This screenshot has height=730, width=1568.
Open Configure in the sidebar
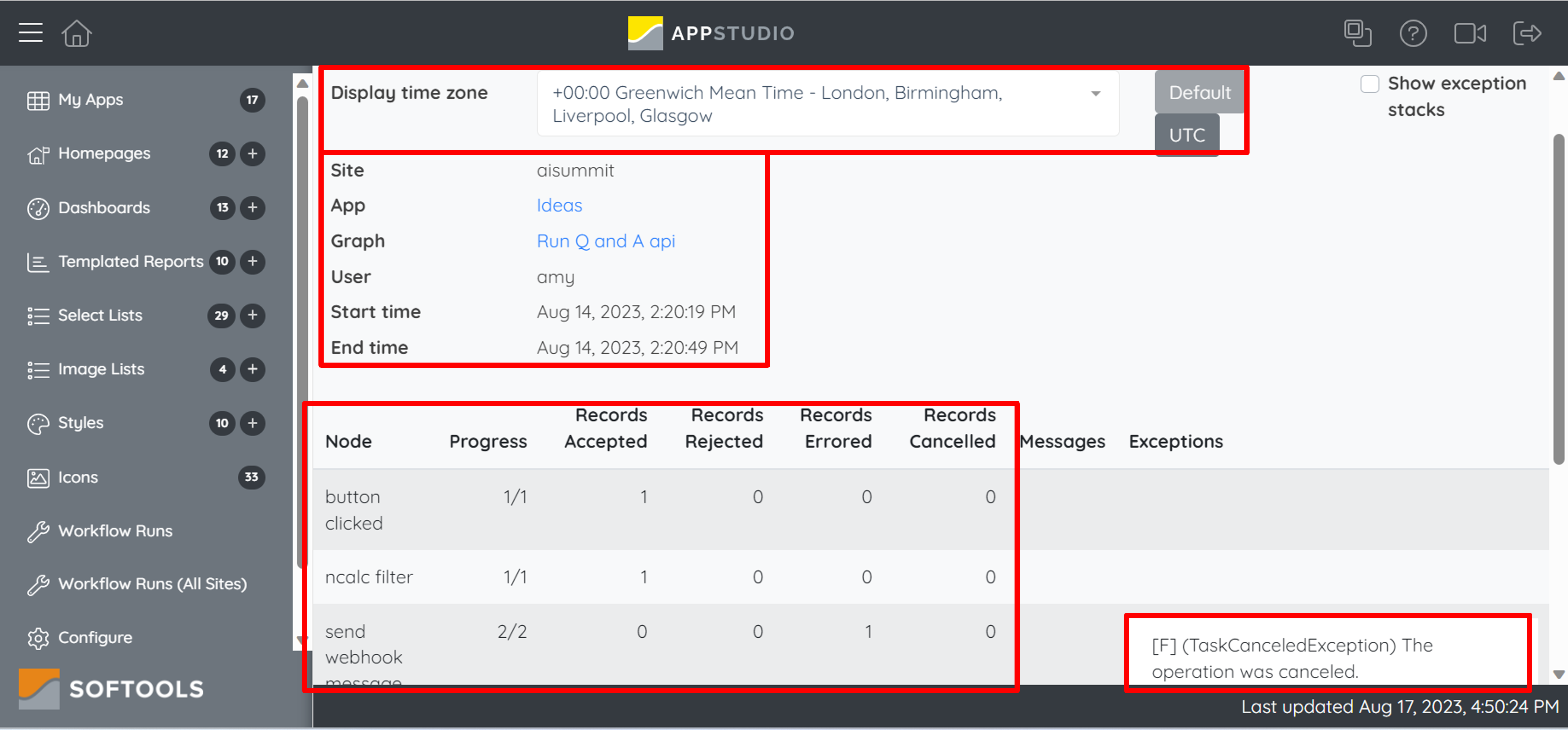[x=95, y=638]
